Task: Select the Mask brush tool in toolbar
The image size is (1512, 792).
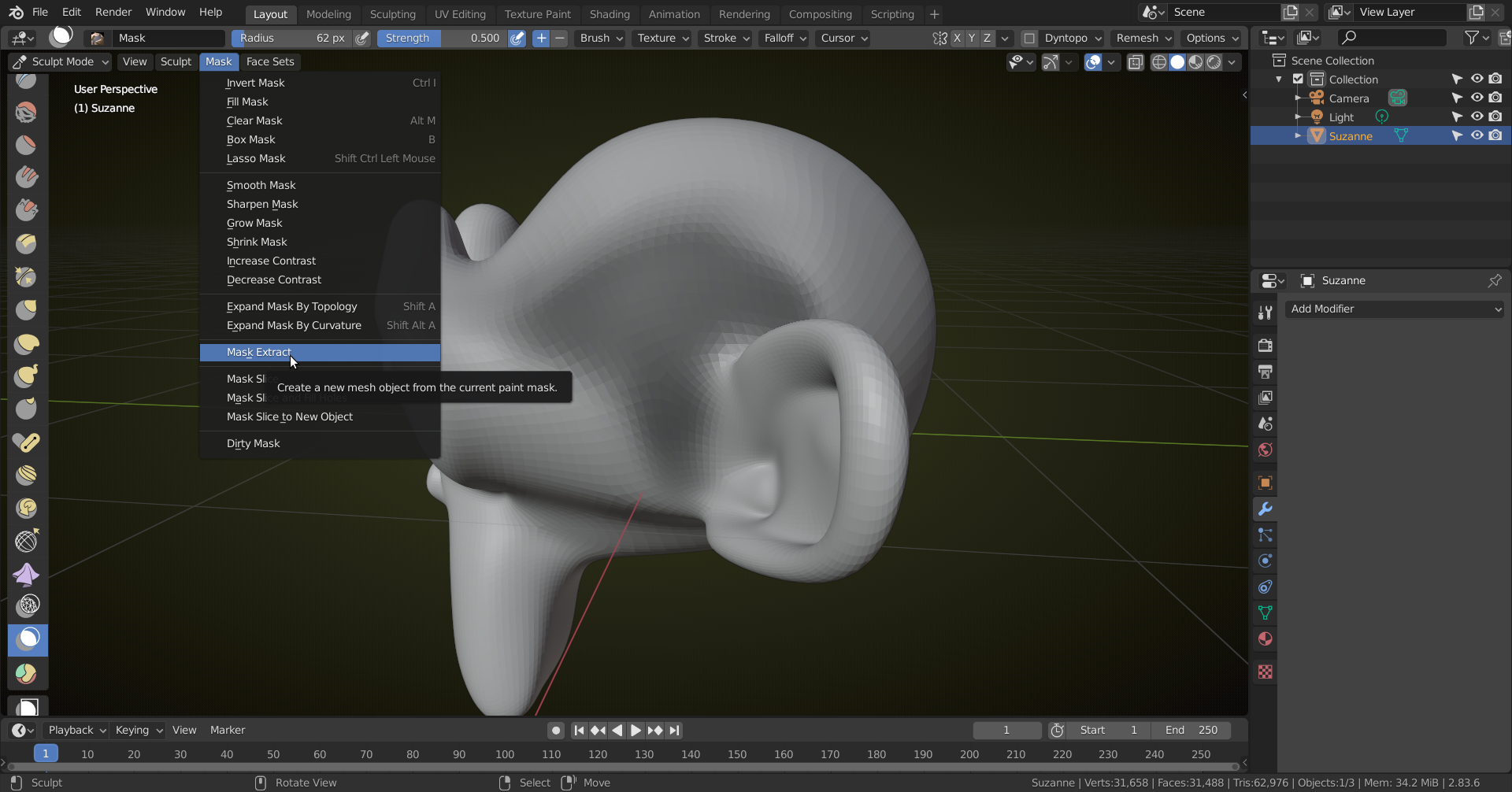Action: coord(28,639)
